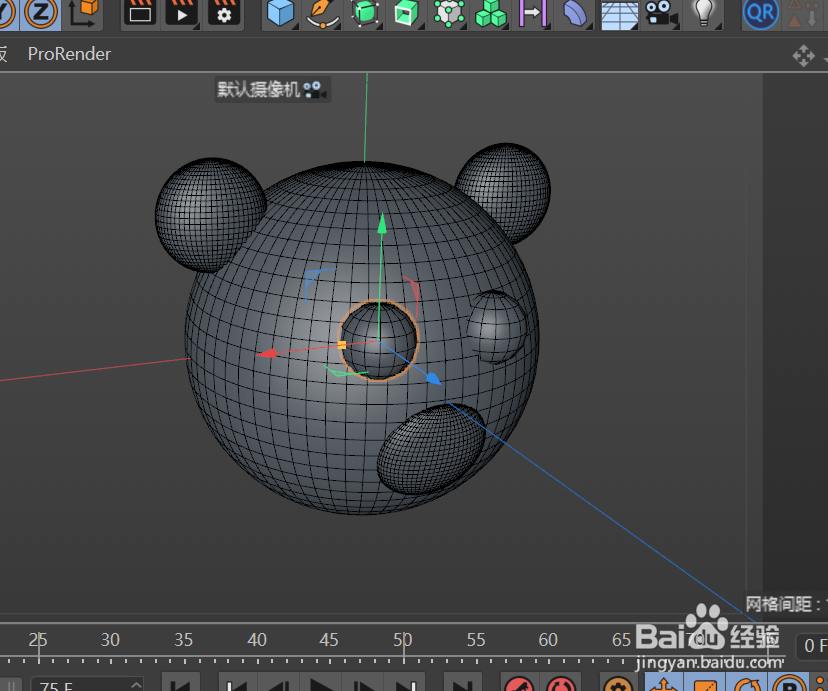Add a Camera object
This screenshot has width=828, height=691.
661,13
